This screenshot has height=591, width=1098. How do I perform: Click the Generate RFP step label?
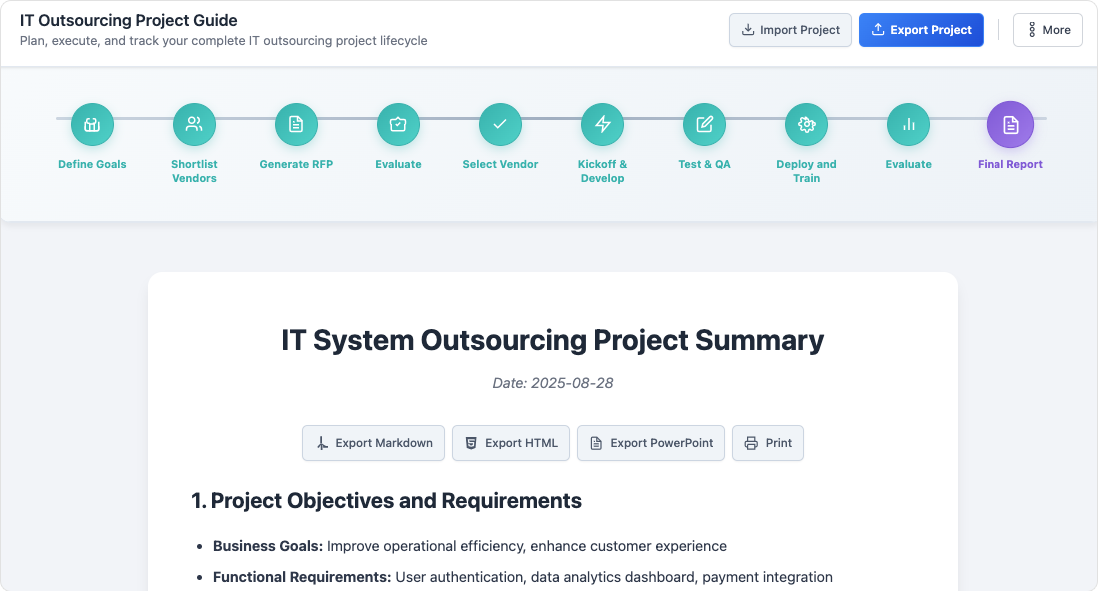click(296, 165)
